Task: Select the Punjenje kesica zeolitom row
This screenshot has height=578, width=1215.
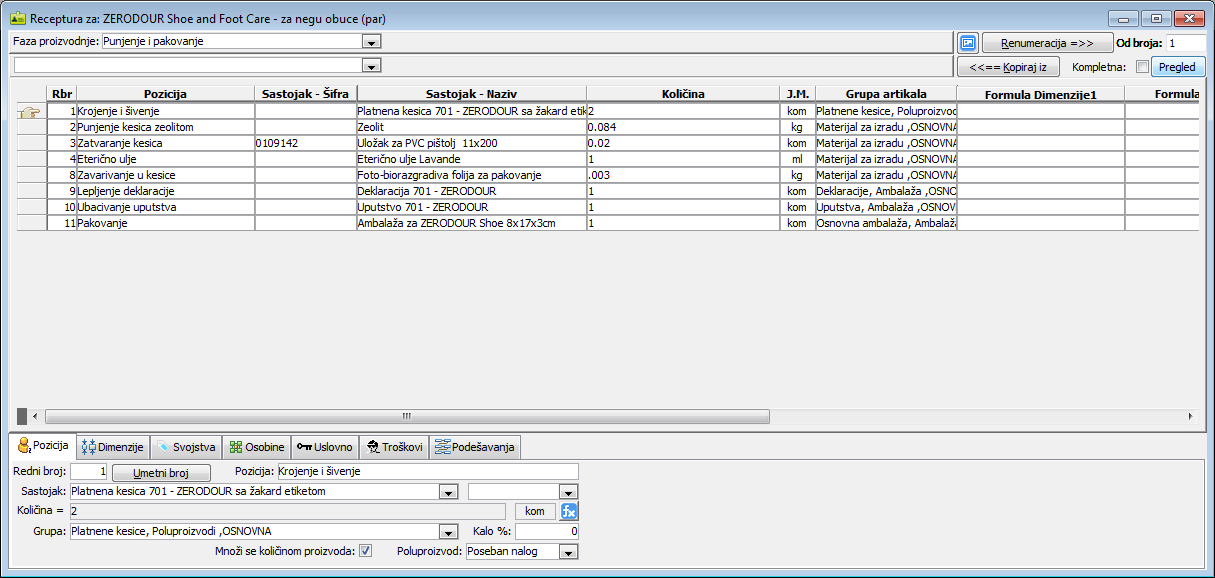Action: [x=165, y=128]
